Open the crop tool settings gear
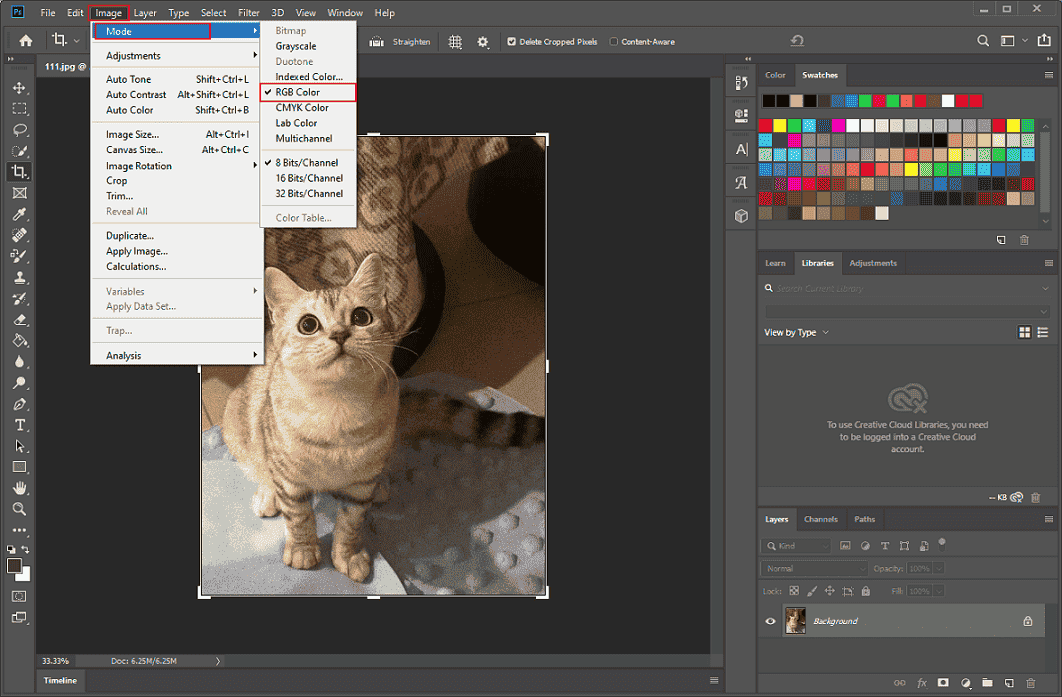1062x697 pixels. tap(482, 41)
